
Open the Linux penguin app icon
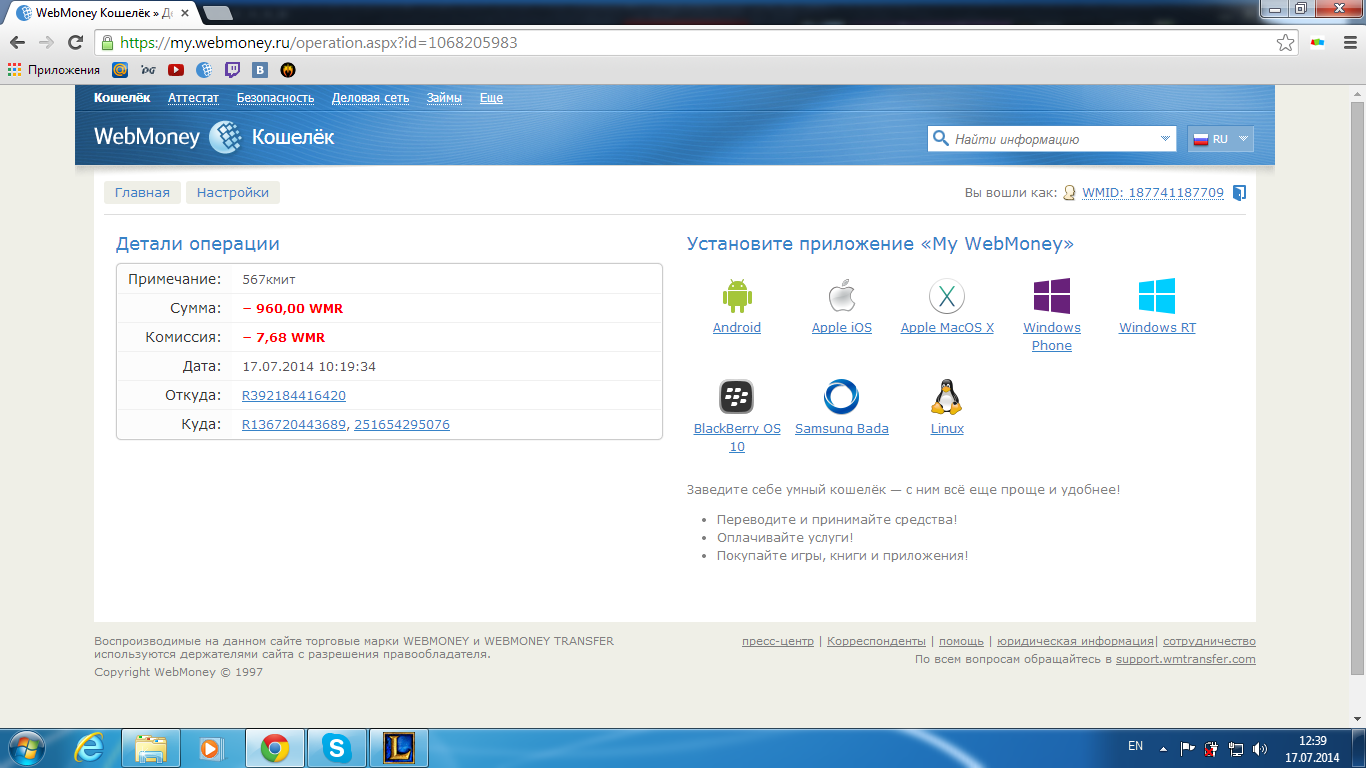pos(947,397)
